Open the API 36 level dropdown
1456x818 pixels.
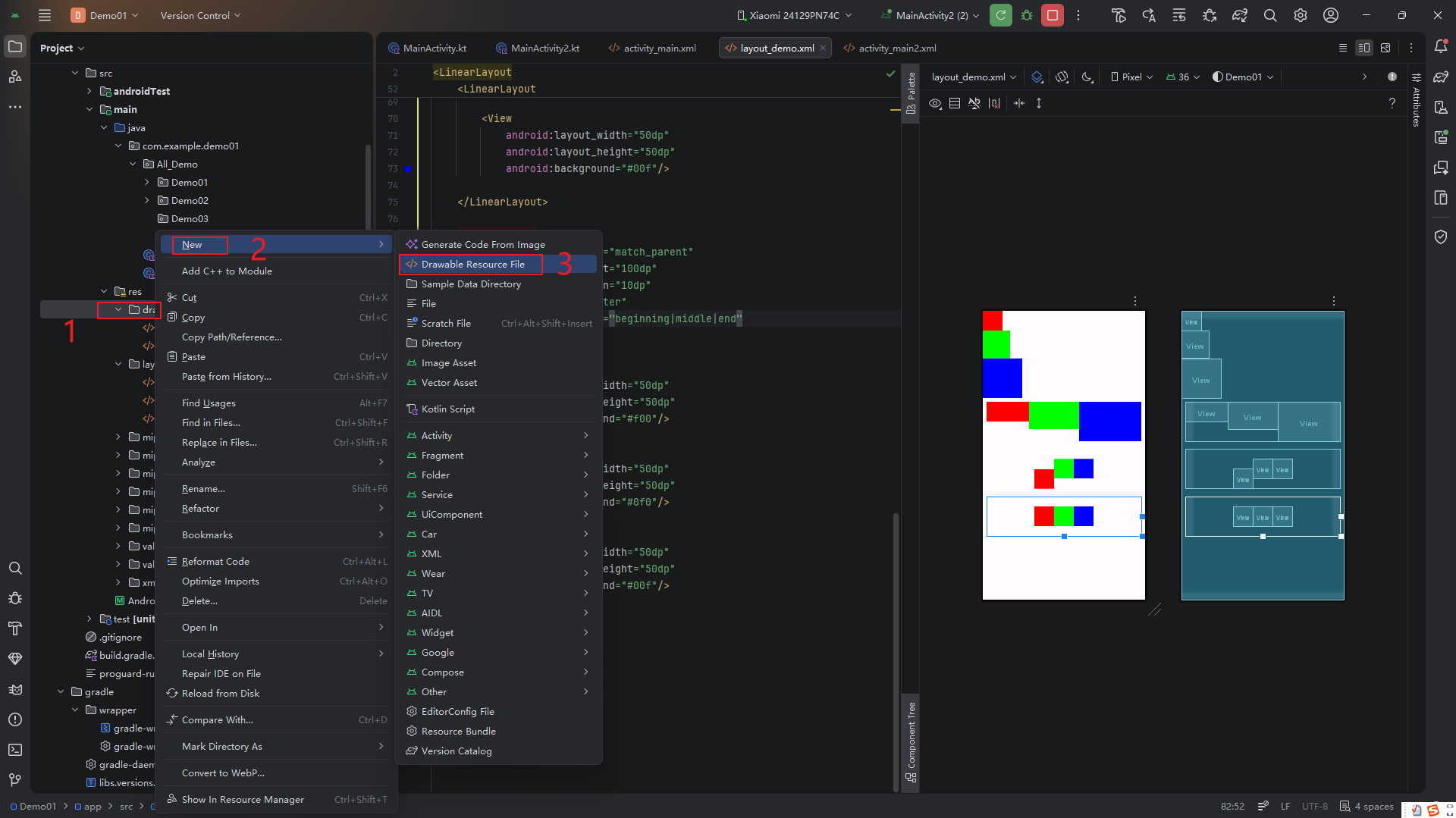click(1182, 77)
